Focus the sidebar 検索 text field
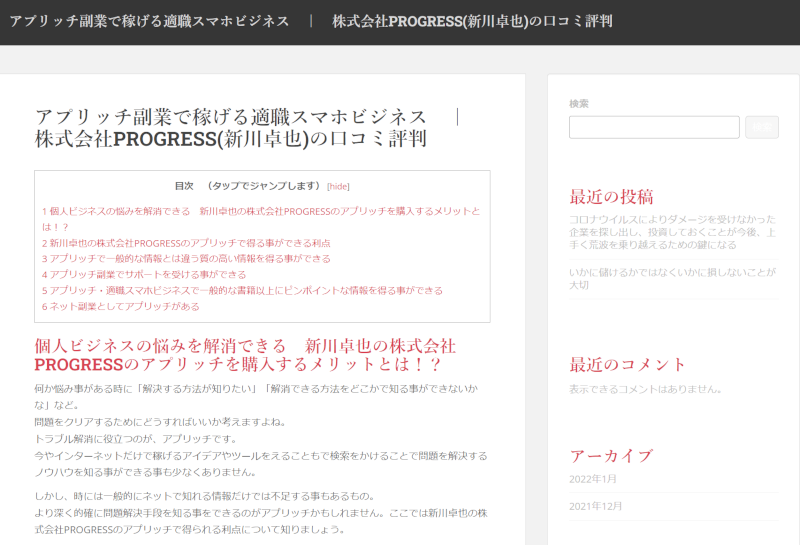This screenshot has width=800, height=545. [x=654, y=127]
